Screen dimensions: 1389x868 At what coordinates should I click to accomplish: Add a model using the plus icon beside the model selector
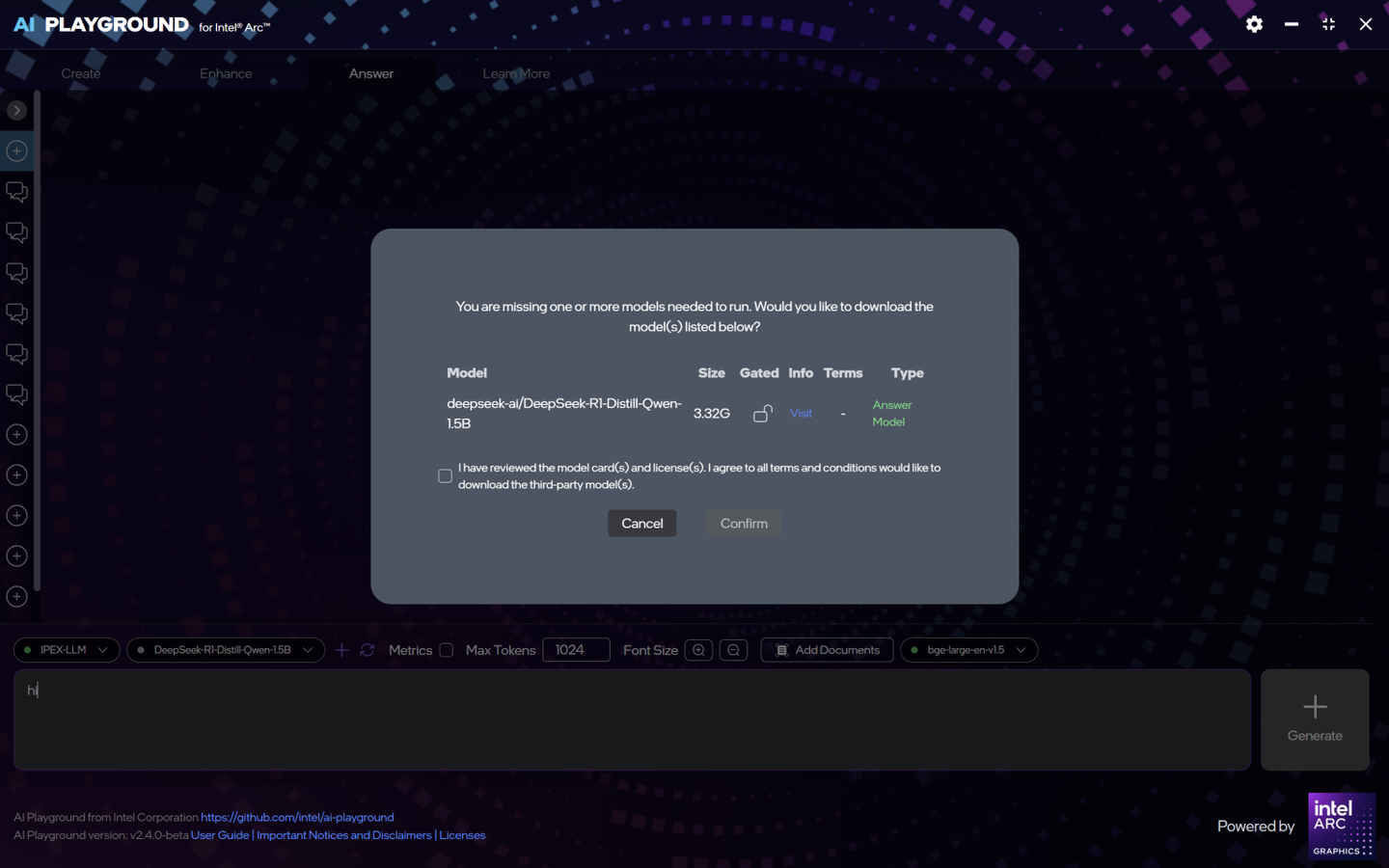(x=341, y=650)
